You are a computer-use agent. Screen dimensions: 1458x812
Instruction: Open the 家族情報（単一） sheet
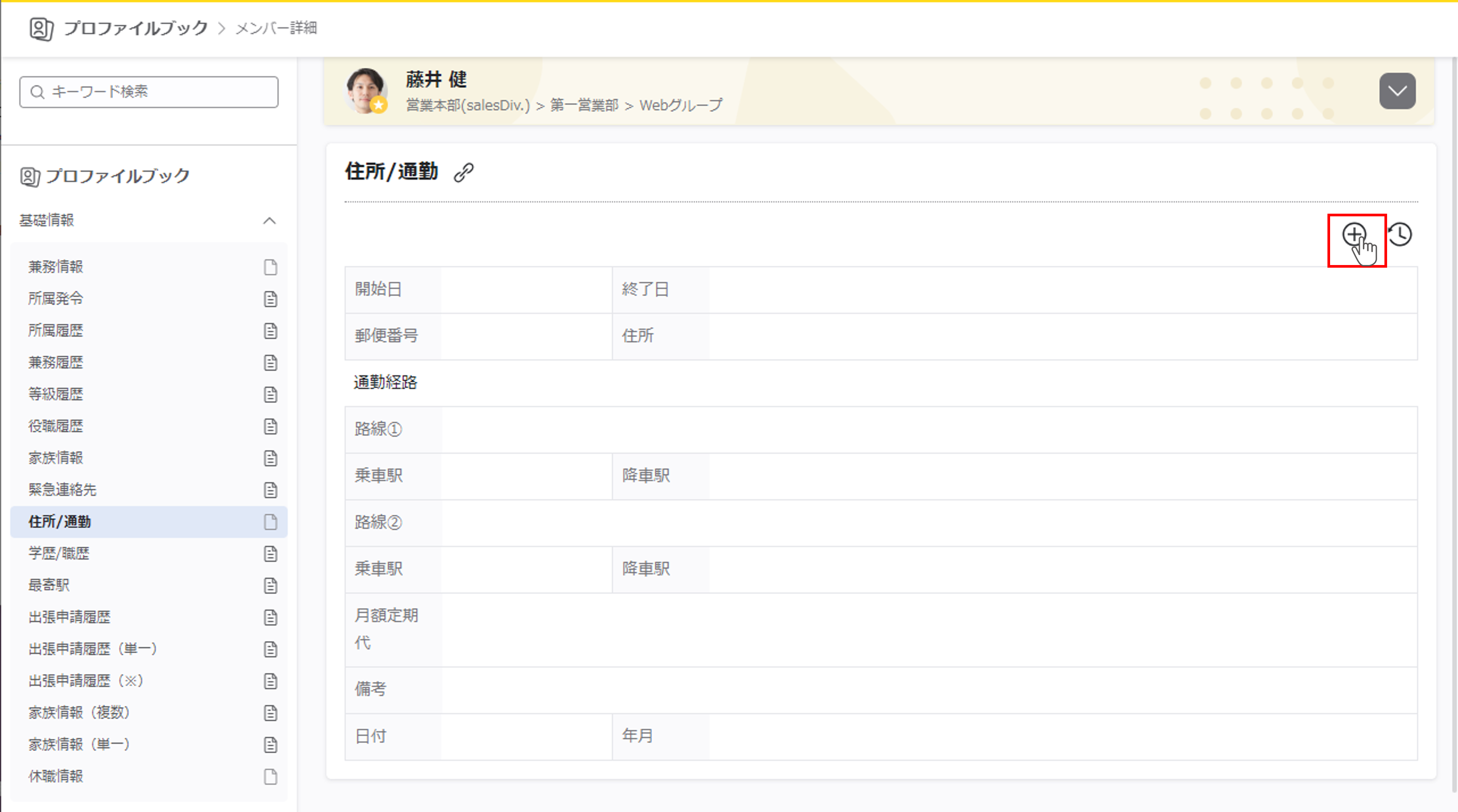click(x=149, y=745)
